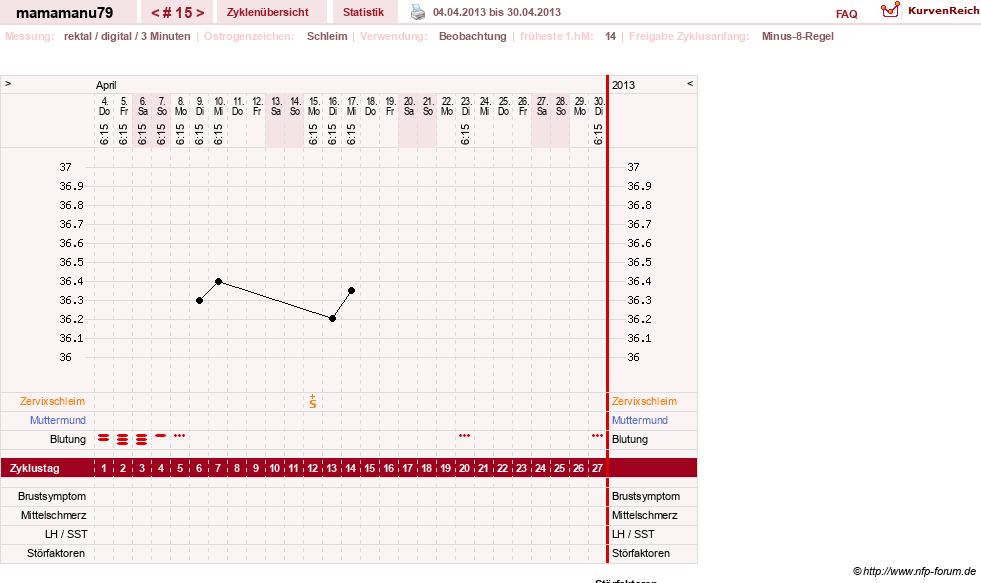Viewport: 981px width, 583px height.
Task: Click the right Zervixschleim label
Action: (644, 402)
